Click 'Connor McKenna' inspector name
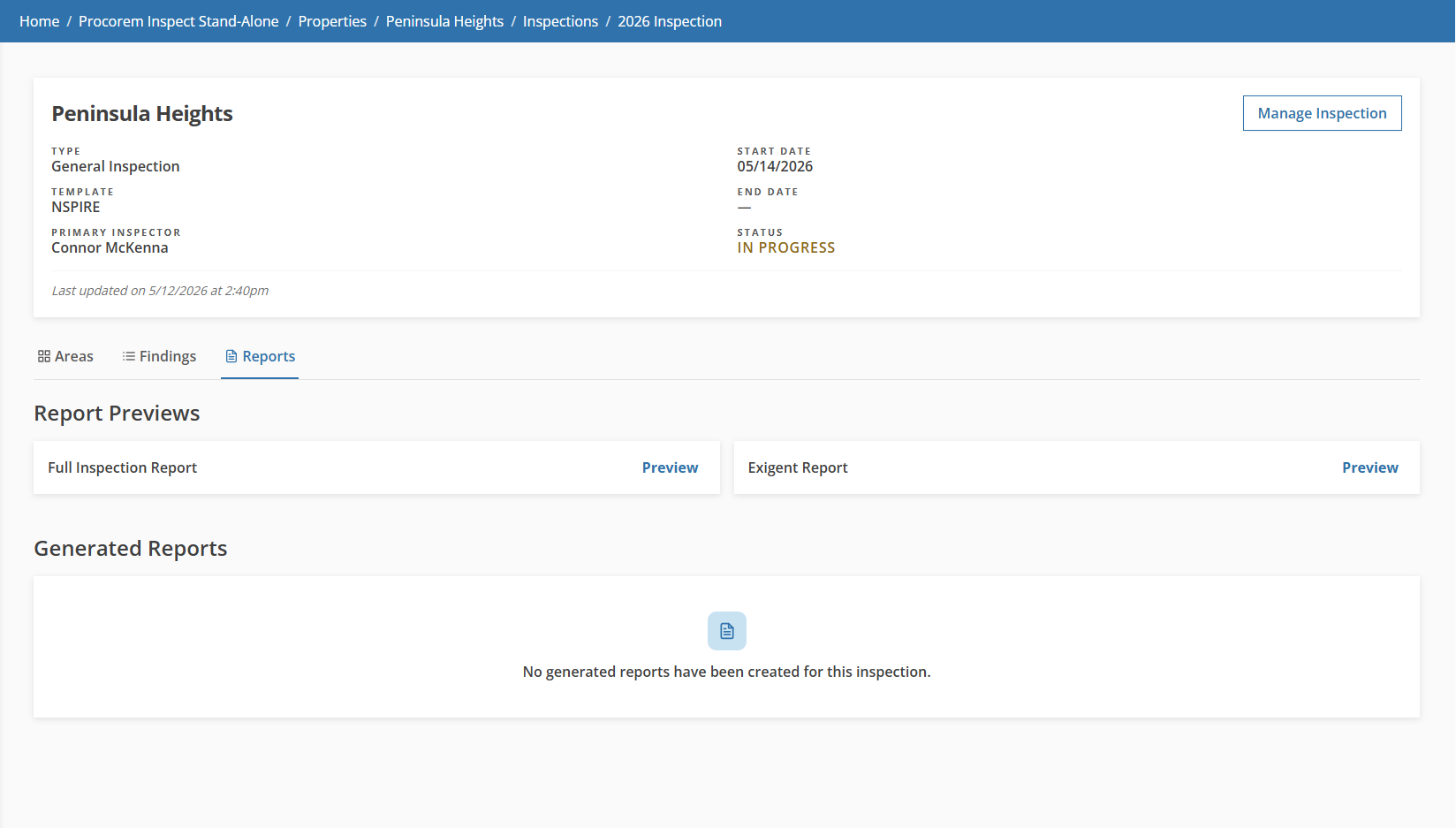This screenshot has width=1456, height=828. pyautogui.click(x=110, y=247)
